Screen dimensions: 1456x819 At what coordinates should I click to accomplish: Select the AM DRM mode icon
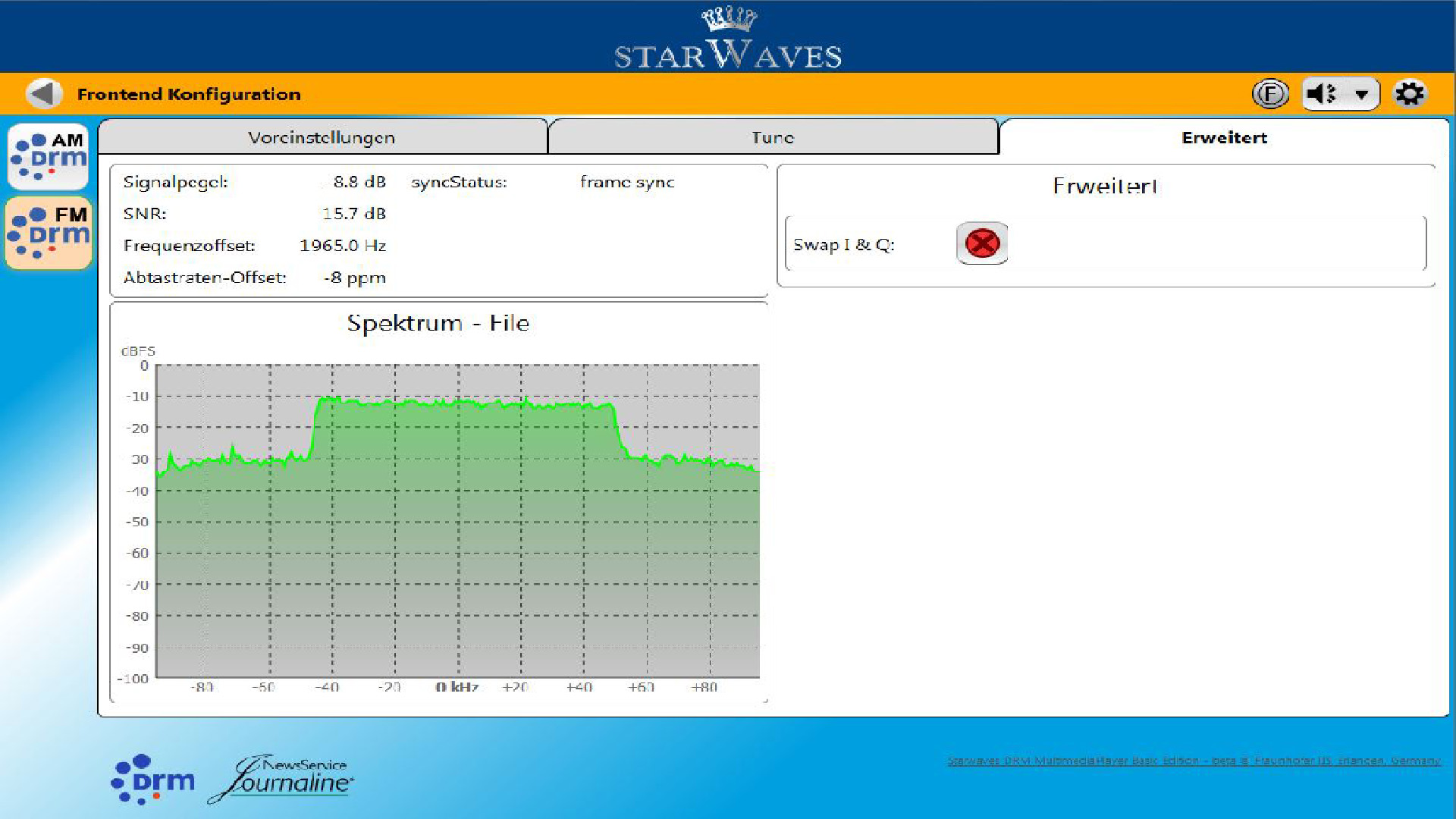48,157
